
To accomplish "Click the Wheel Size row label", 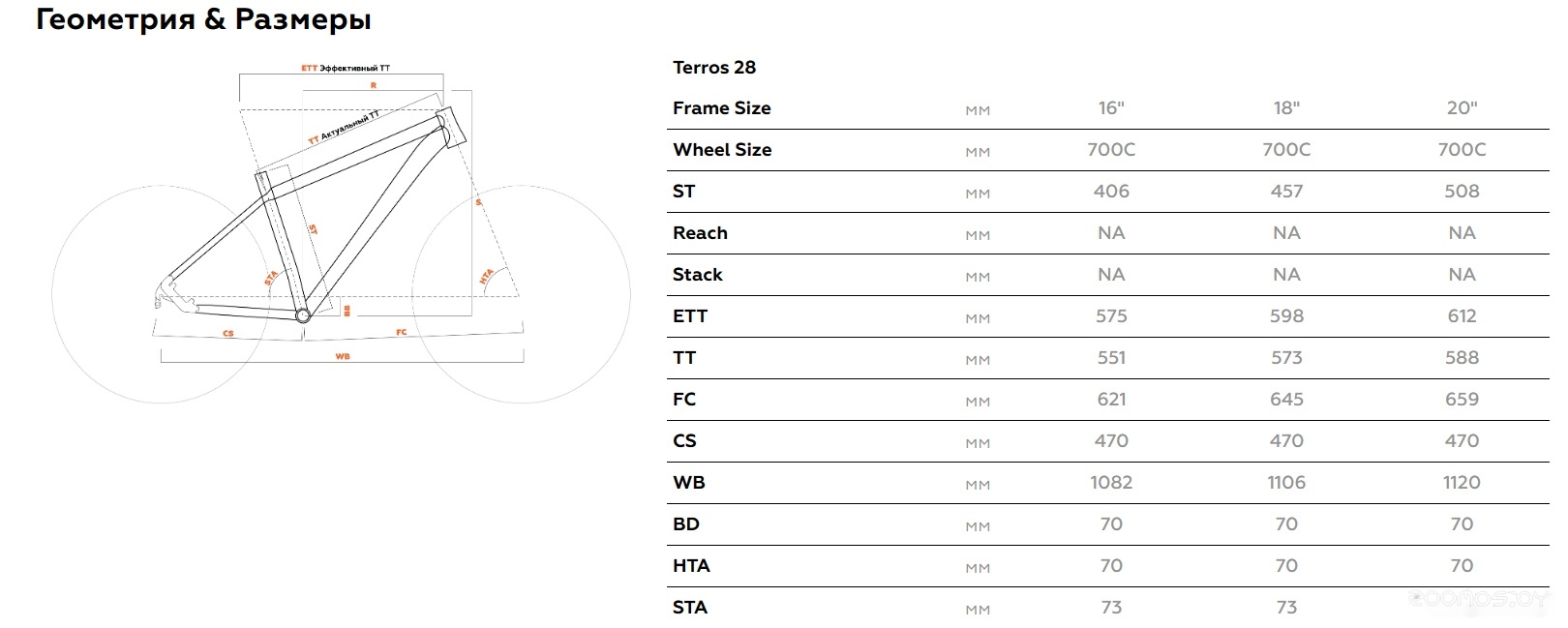I will (722, 150).
